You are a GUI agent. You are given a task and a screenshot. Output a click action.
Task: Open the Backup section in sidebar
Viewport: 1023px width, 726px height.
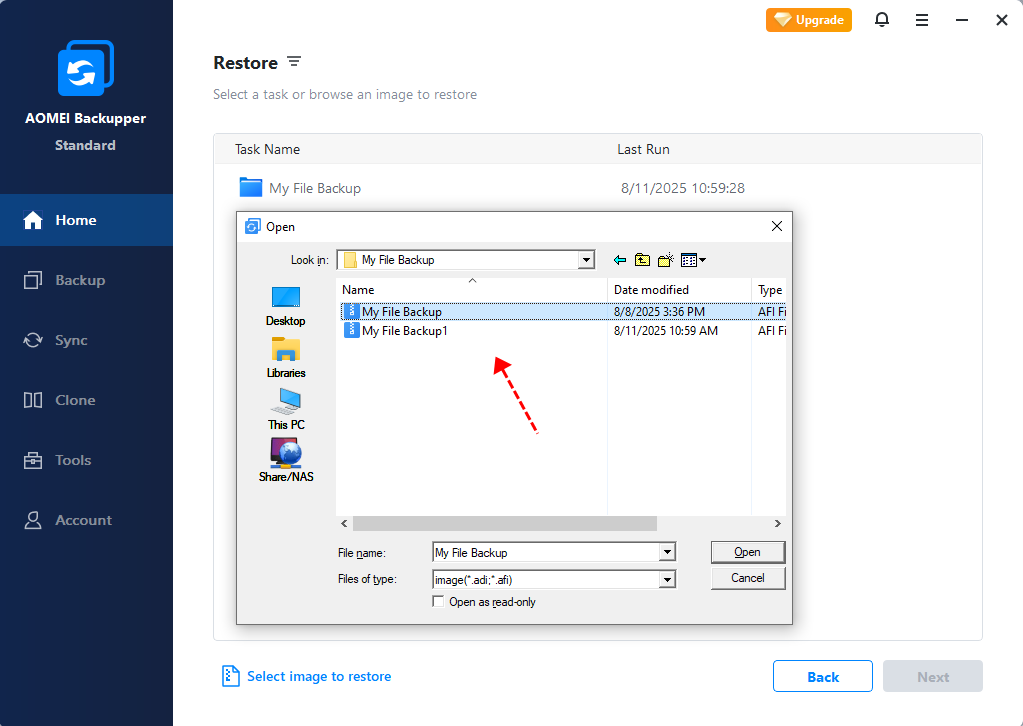pyautogui.click(x=86, y=280)
